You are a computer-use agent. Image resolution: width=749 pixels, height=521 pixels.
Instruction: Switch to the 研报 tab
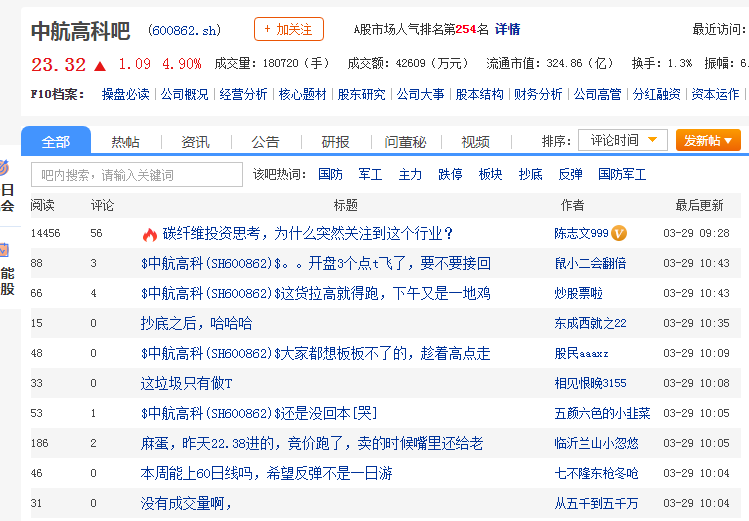335,142
